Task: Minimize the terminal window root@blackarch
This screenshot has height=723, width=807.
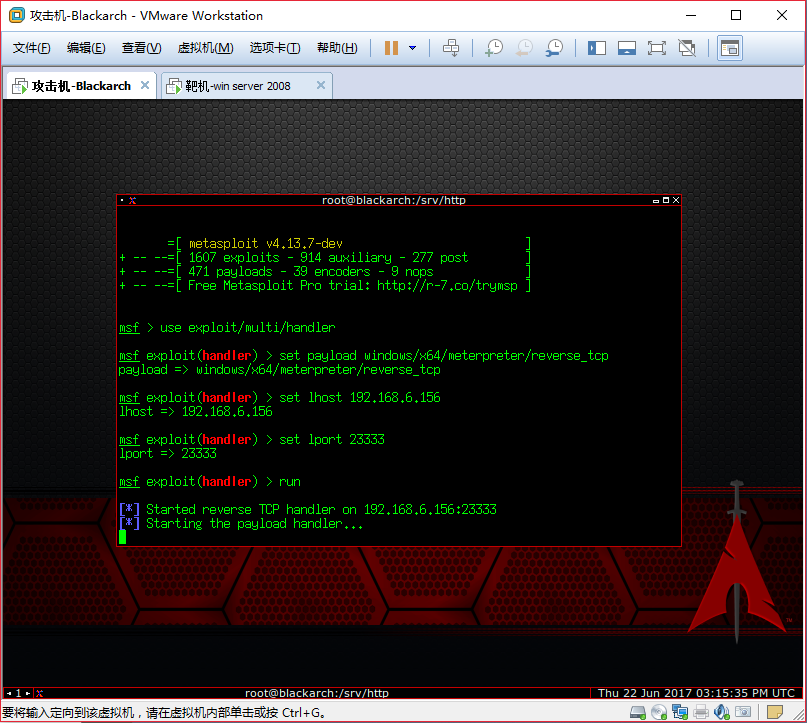Action: [656, 201]
